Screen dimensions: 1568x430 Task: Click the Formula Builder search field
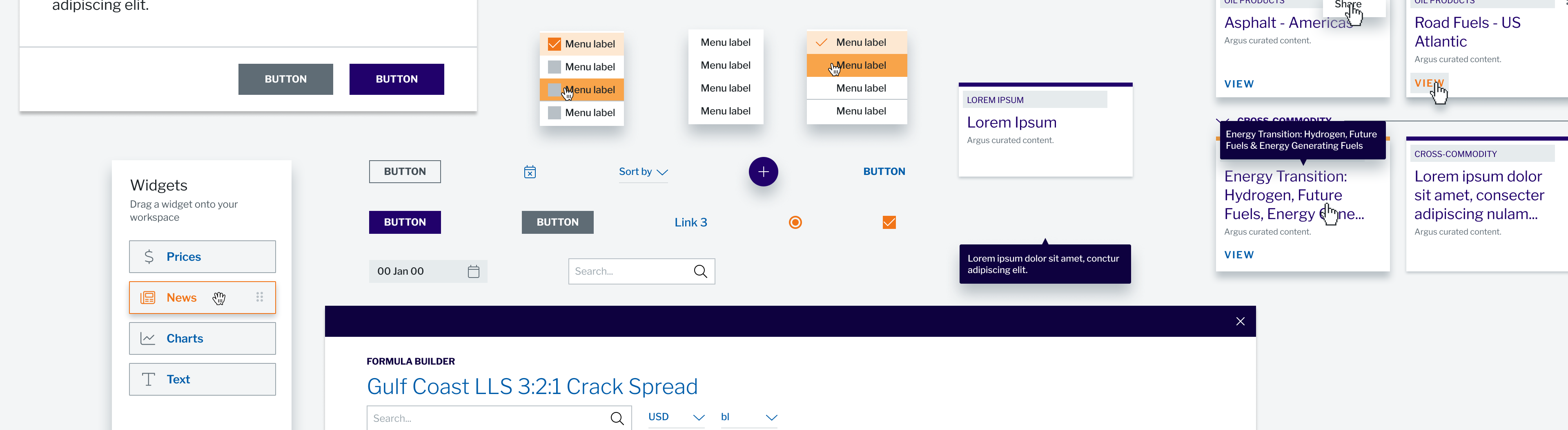click(x=487, y=419)
